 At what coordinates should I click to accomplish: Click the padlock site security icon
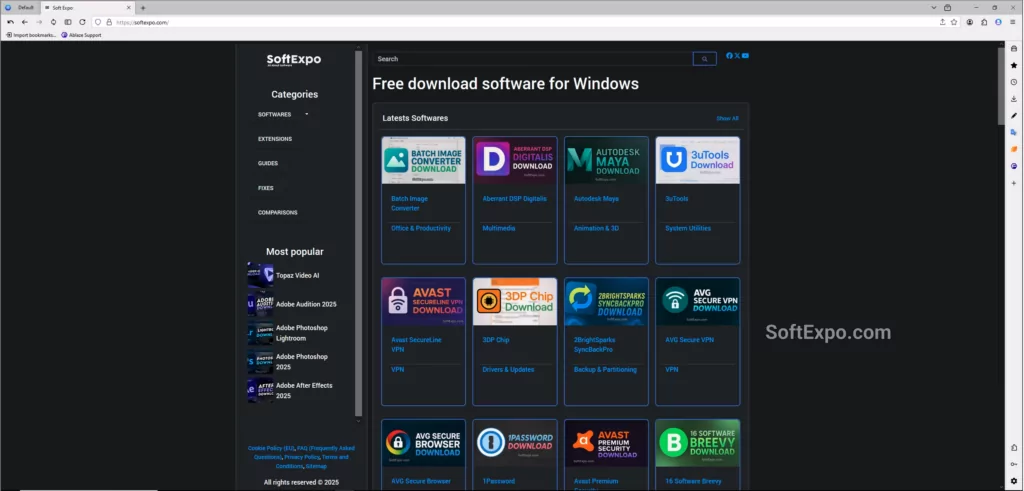point(109,22)
